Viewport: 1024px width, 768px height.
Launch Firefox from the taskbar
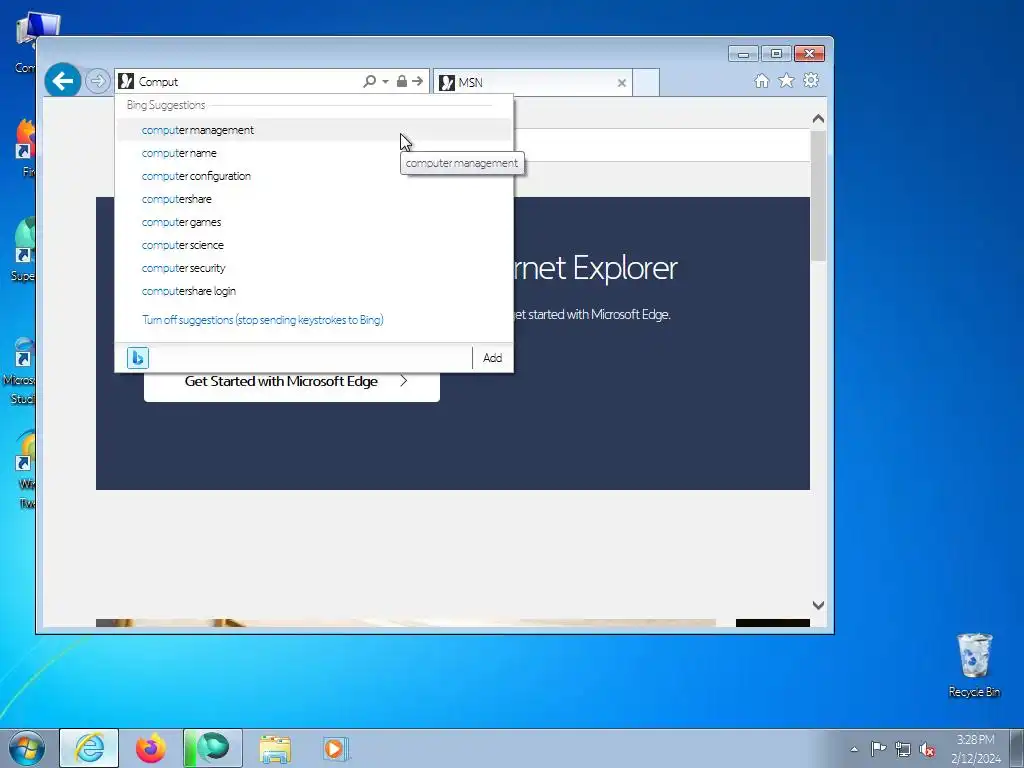point(151,748)
